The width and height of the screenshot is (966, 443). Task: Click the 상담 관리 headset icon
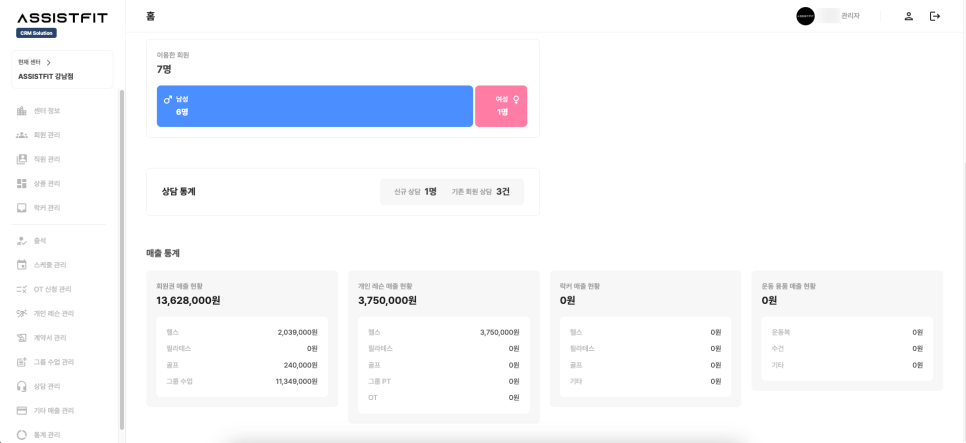(22, 386)
